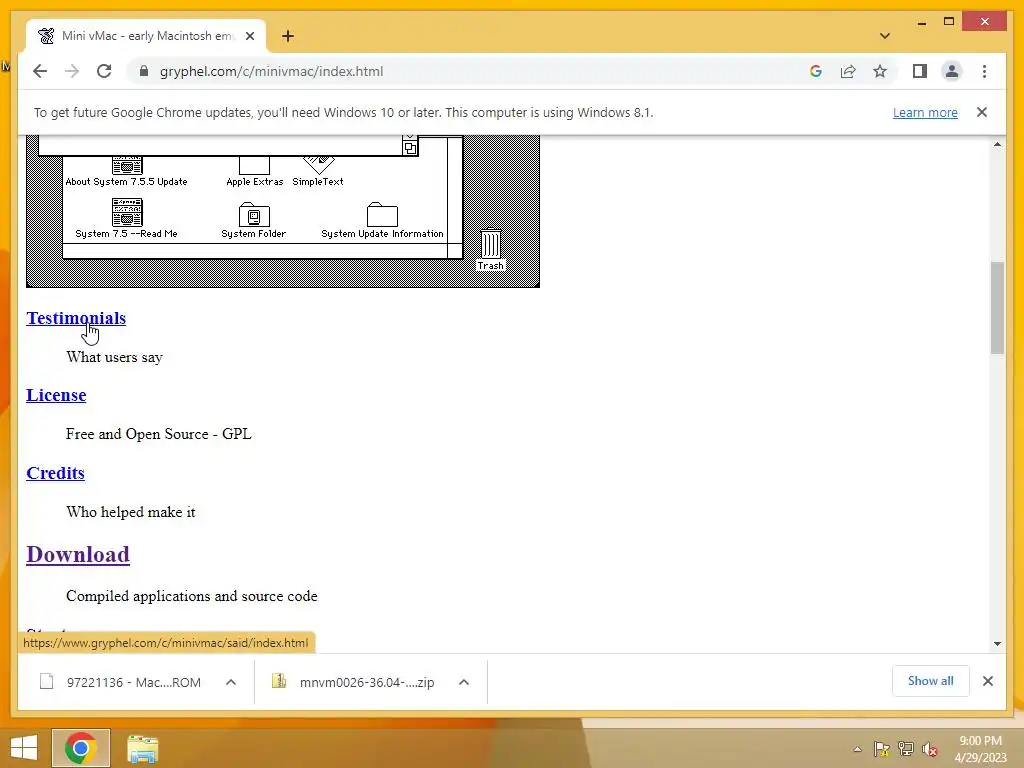
Task: Click the "What users say" text
Action: click(x=114, y=357)
